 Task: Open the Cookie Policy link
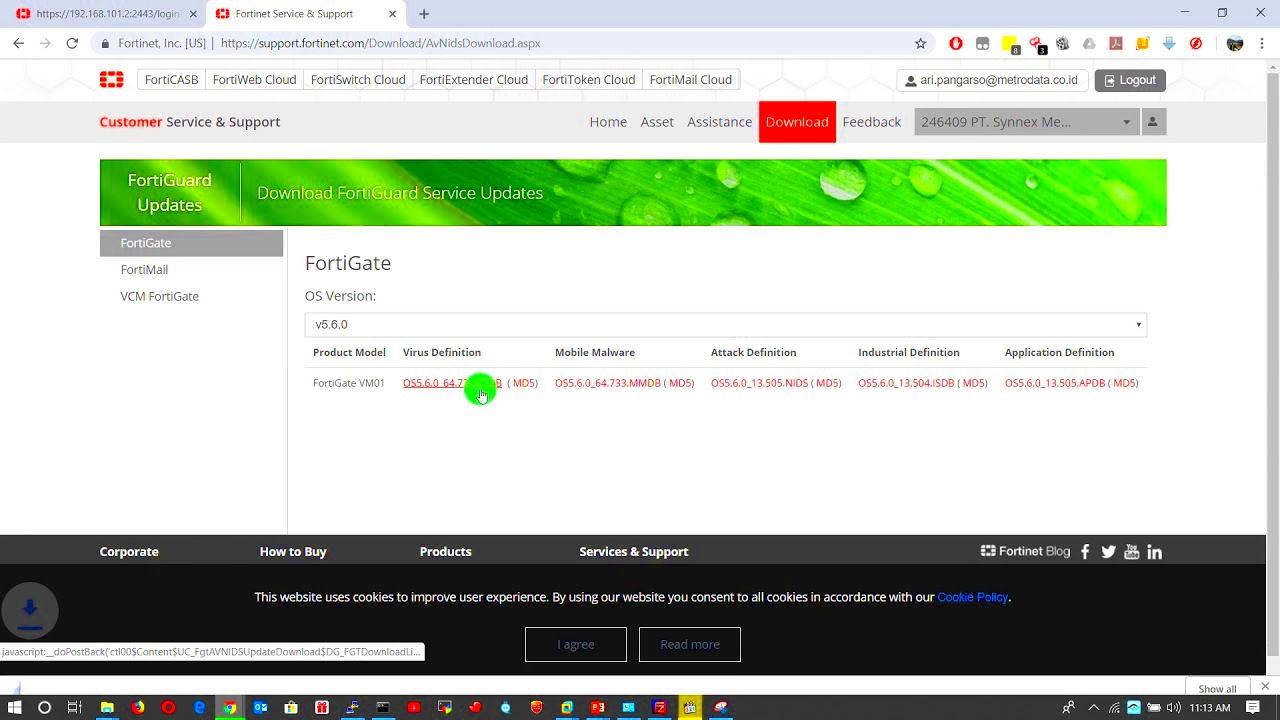972,597
